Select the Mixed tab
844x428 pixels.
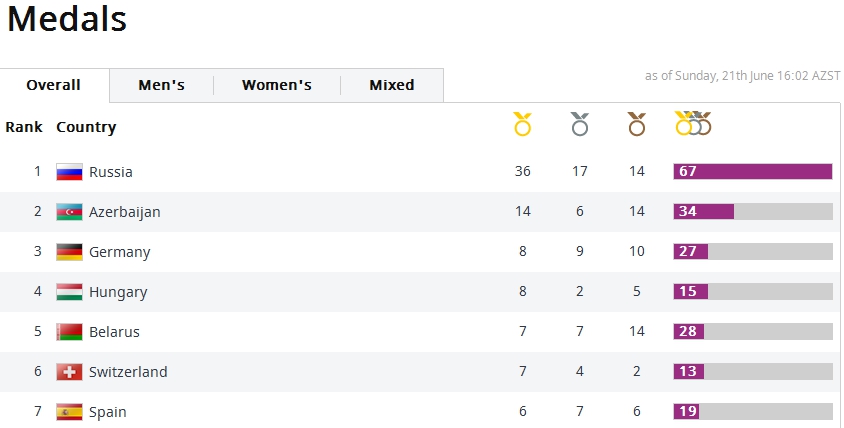[x=391, y=85]
